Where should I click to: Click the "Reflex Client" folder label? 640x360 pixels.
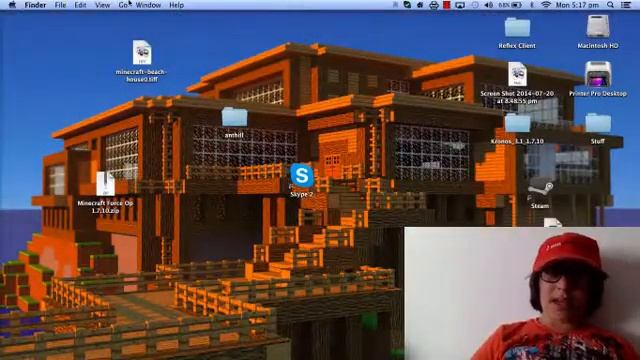click(517, 46)
